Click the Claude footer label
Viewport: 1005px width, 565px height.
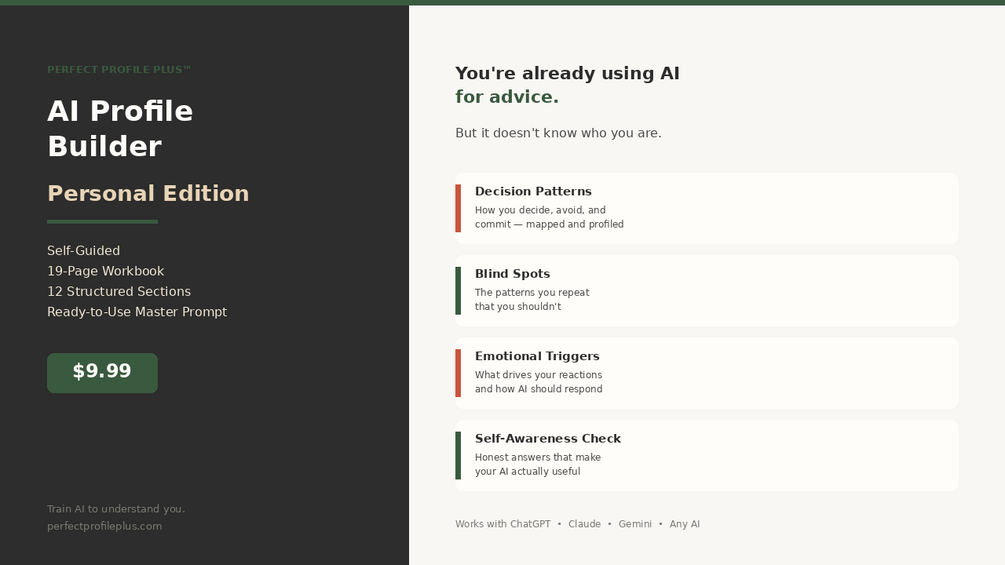tap(584, 524)
